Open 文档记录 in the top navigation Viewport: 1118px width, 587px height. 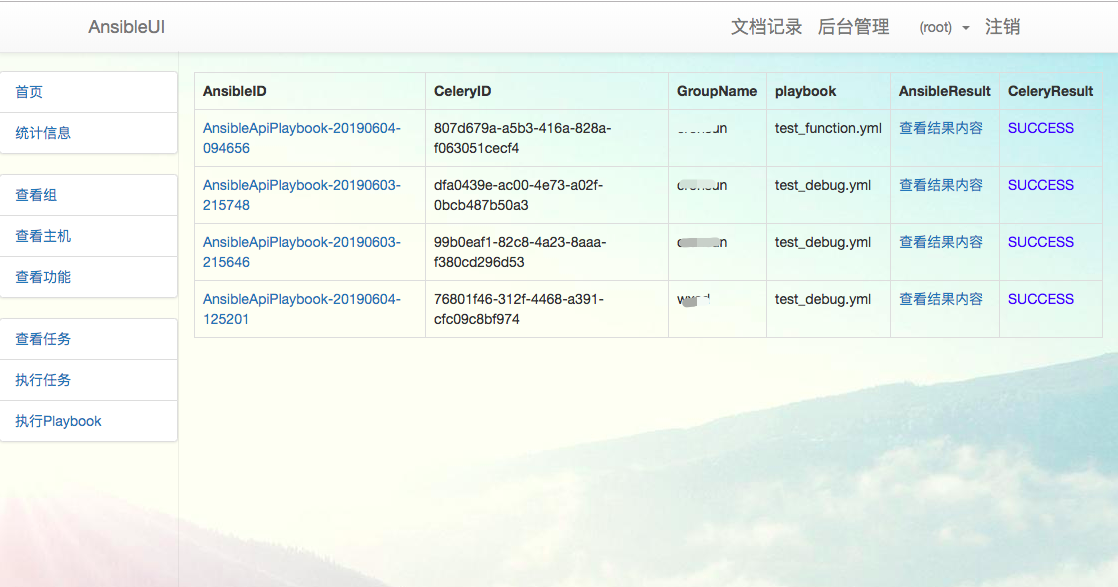(x=766, y=27)
